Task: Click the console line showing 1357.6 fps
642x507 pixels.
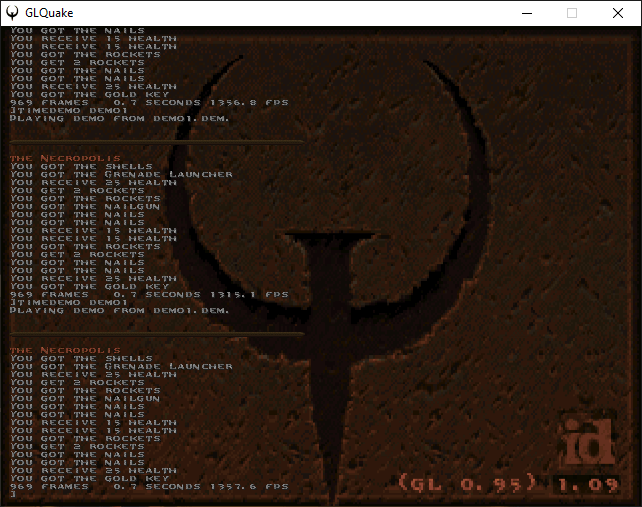Action: click(149, 487)
